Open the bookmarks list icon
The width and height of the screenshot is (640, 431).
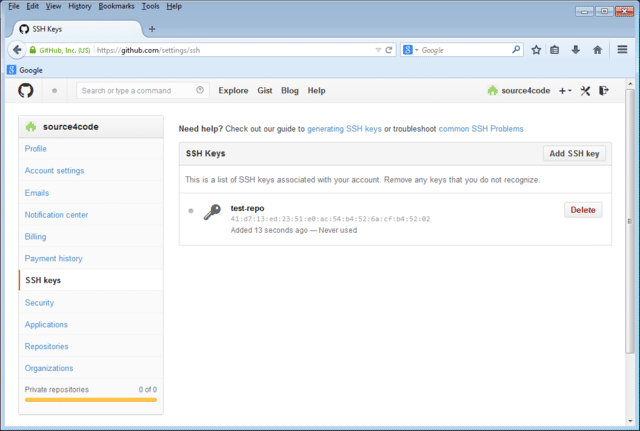click(x=555, y=50)
